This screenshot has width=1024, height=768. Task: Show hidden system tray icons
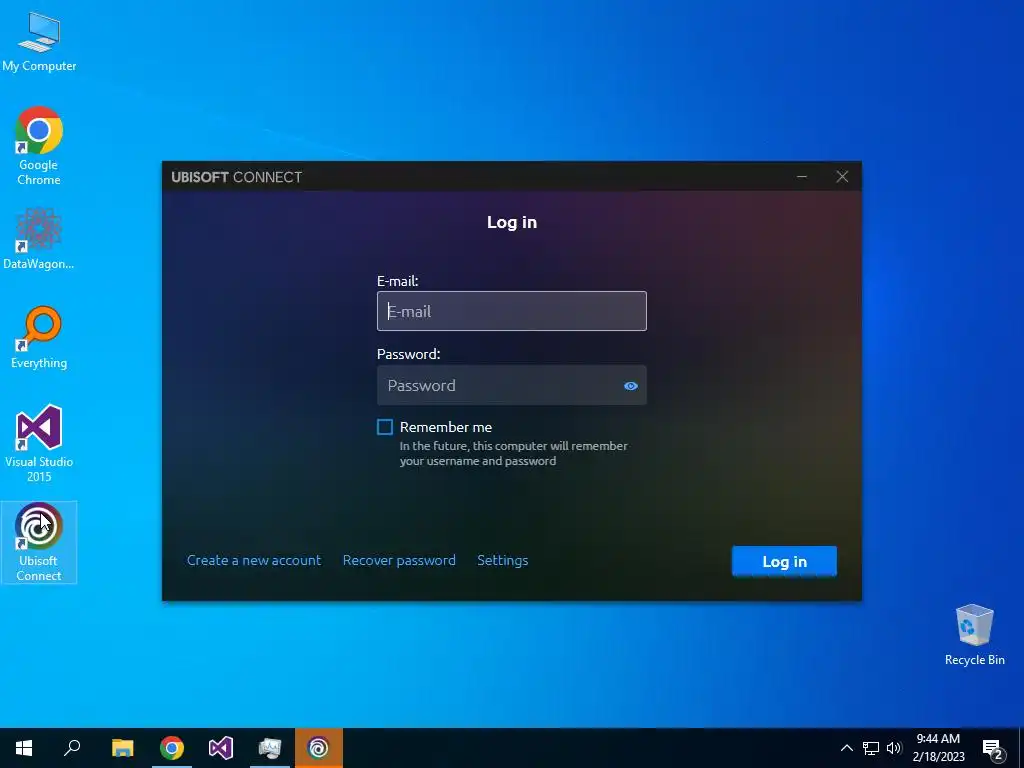pos(846,748)
